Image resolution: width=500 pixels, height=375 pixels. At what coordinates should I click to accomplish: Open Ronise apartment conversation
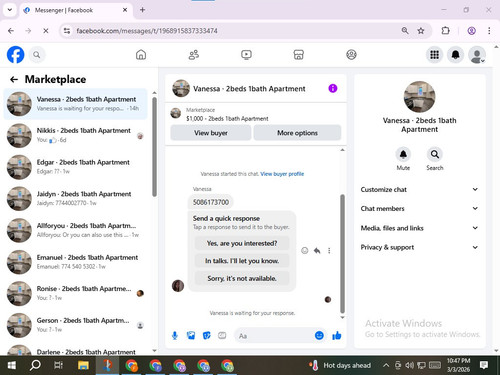coord(75,293)
